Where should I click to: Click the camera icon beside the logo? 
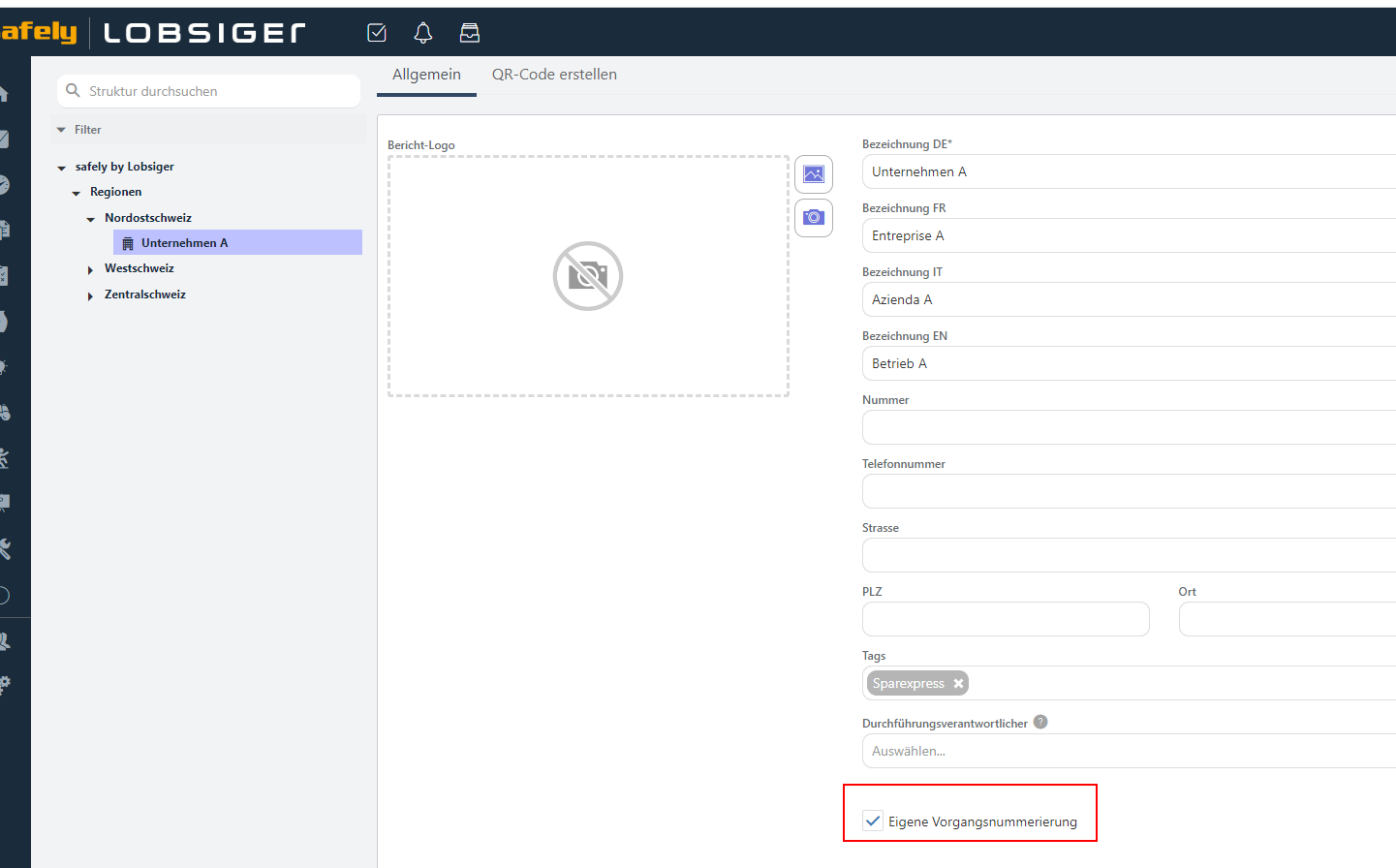814,218
